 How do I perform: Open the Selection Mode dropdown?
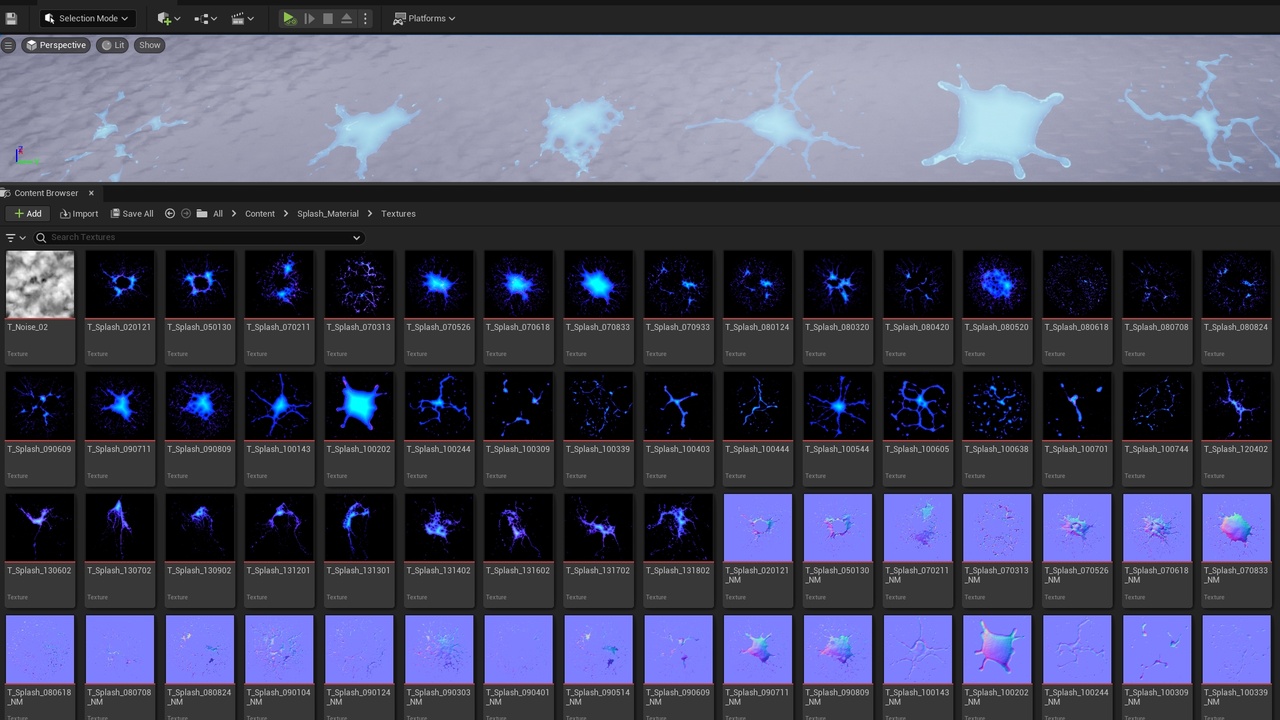pos(88,18)
